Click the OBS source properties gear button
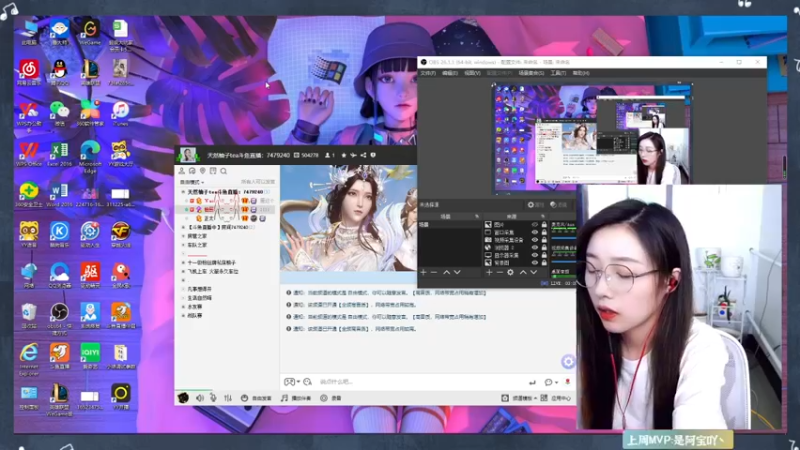The width and height of the screenshot is (800, 450). point(536,205)
